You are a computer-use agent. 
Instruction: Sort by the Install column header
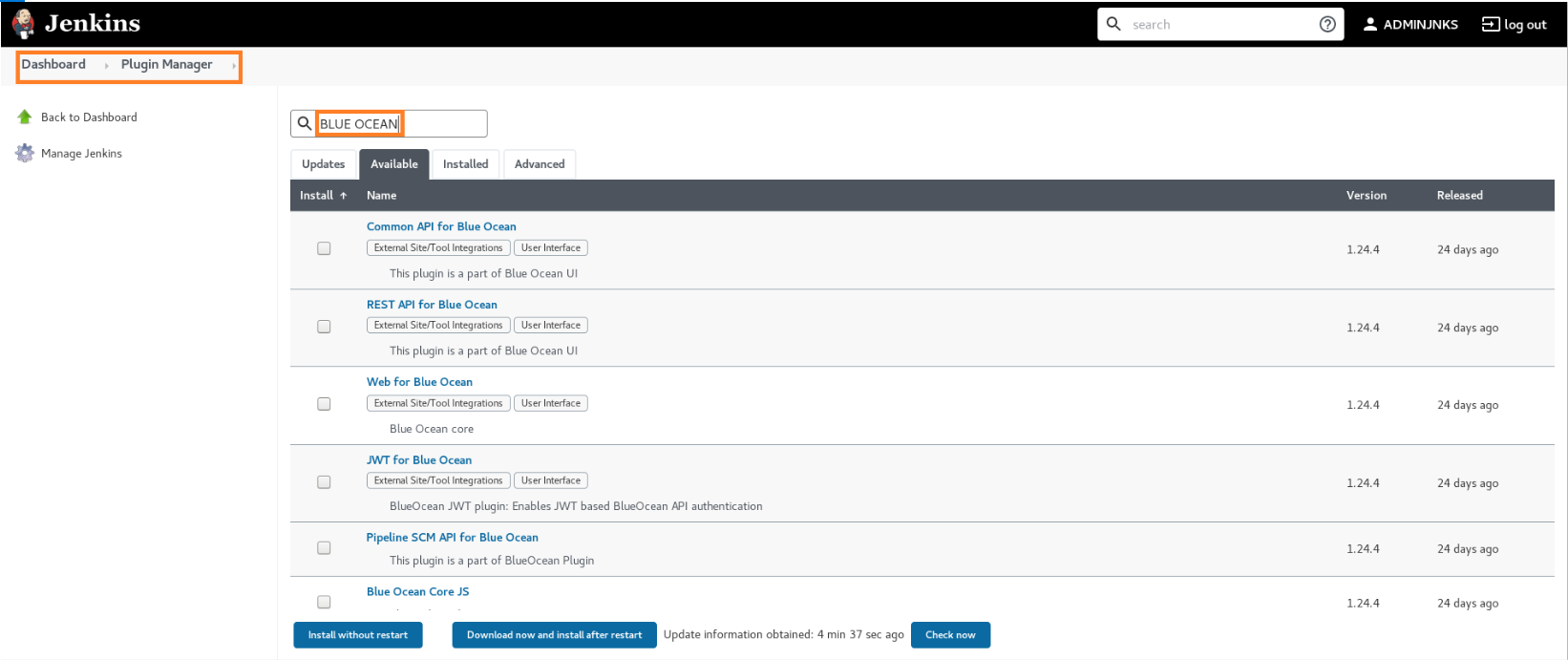click(323, 195)
